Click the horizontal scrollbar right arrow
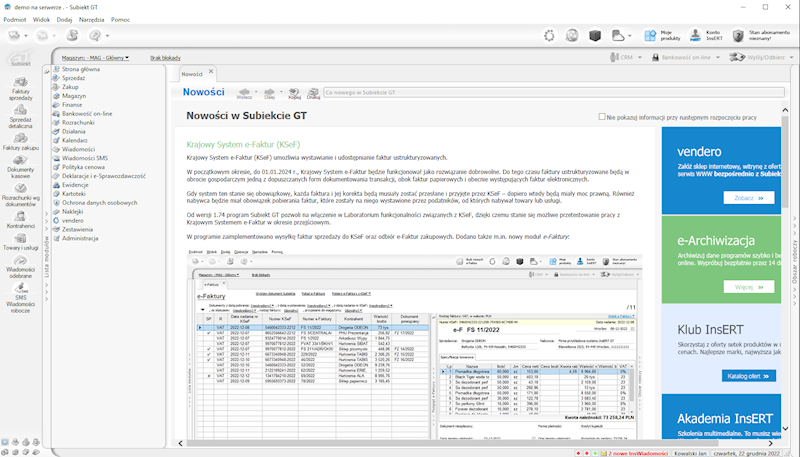The image size is (800, 457). tap(770, 443)
